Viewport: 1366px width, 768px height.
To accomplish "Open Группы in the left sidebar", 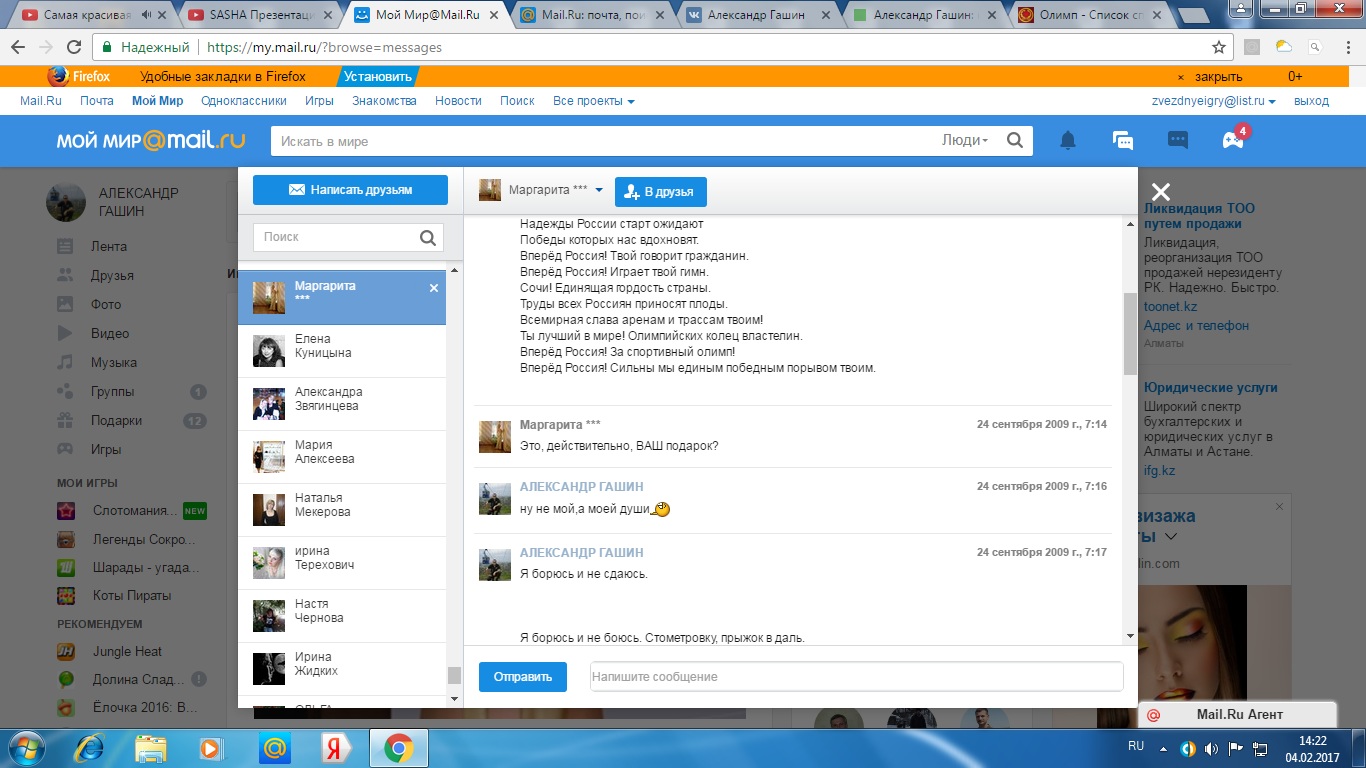I will coord(112,391).
